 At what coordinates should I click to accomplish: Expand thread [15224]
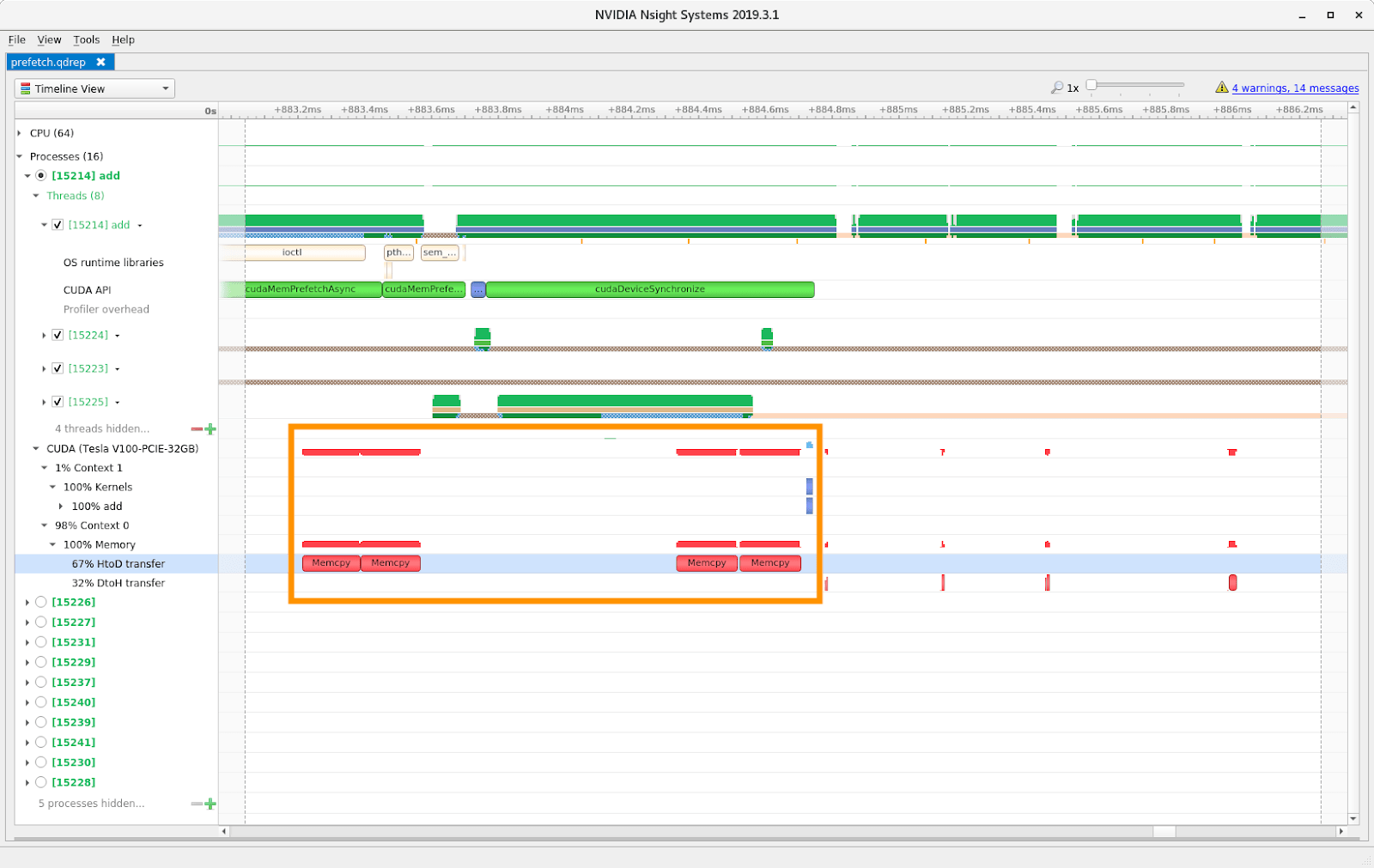click(44, 336)
